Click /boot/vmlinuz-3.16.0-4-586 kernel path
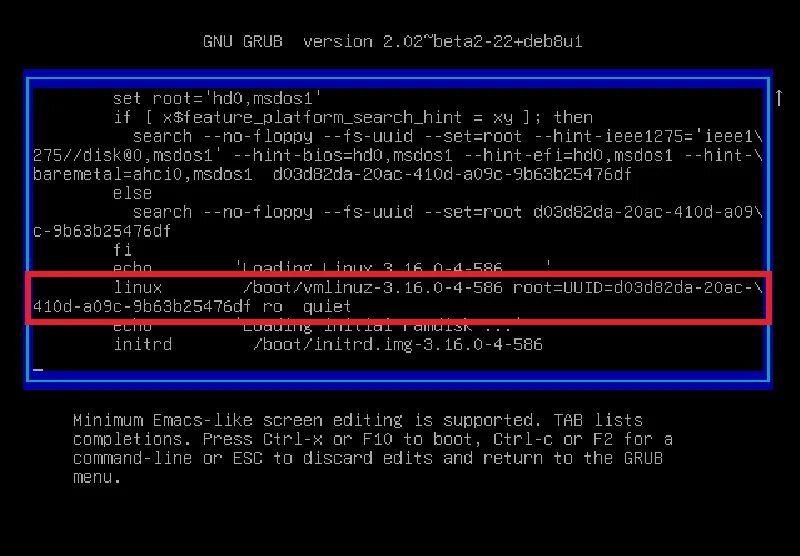Viewport: 800px width, 556px height. [372, 288]
